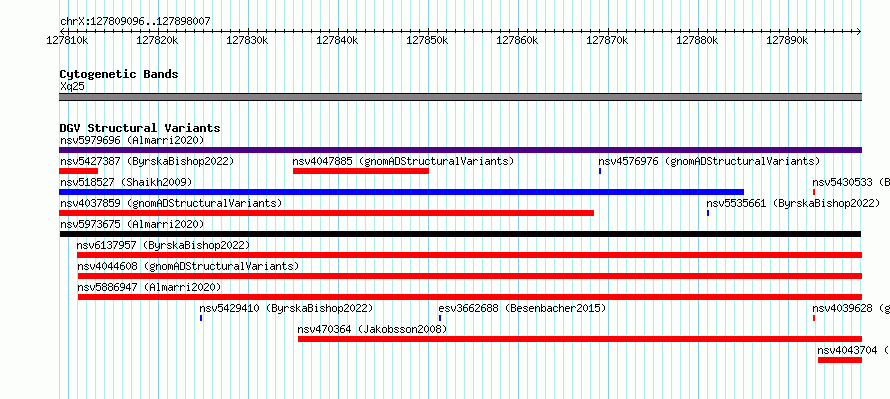The height and width of the screenshot is (399, 890).
Task: Click the 127830k ruler label
Action: coord(247,41)
